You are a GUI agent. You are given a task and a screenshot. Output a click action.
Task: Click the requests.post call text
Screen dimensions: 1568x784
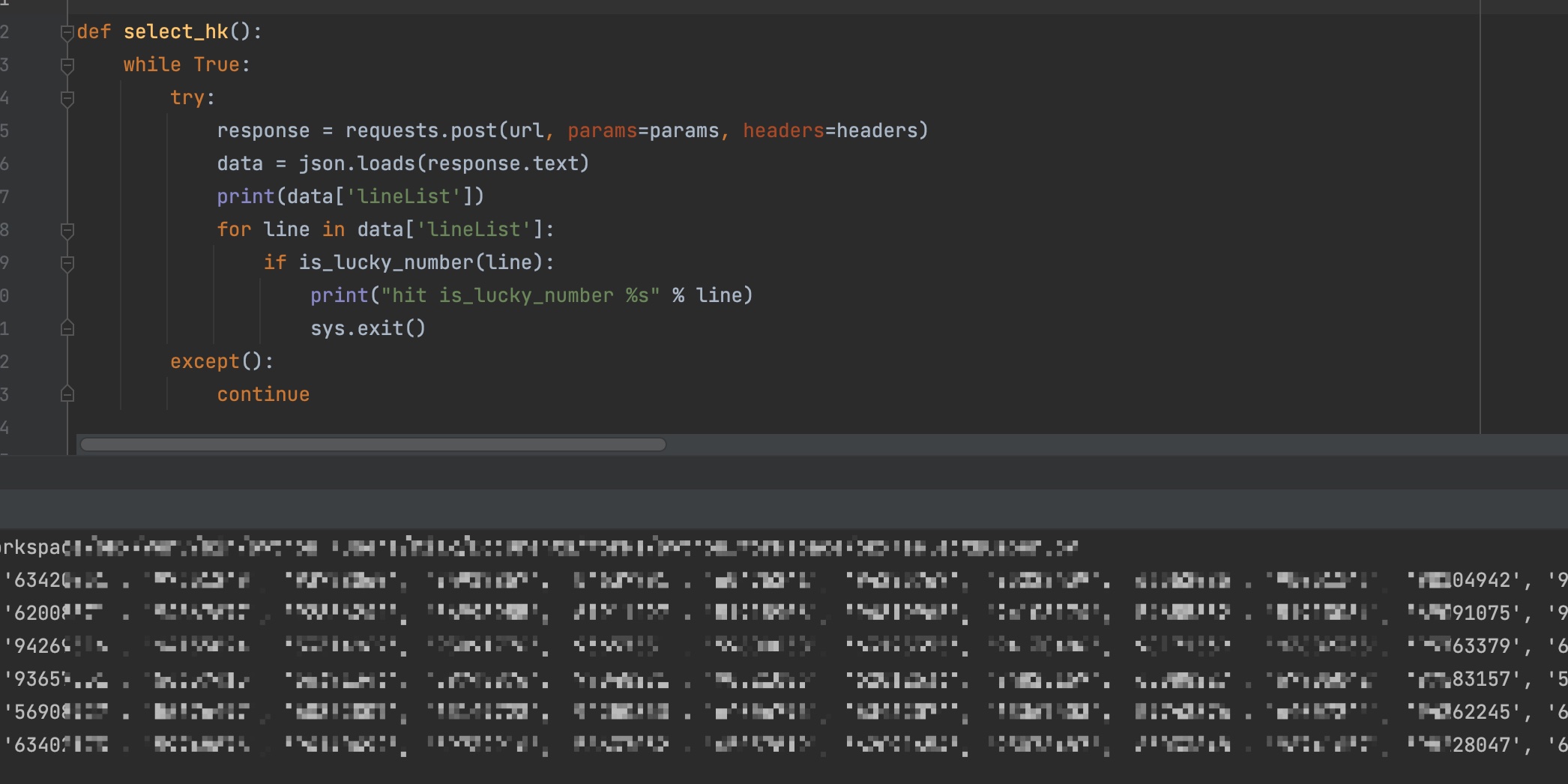(x=420, y=130)
